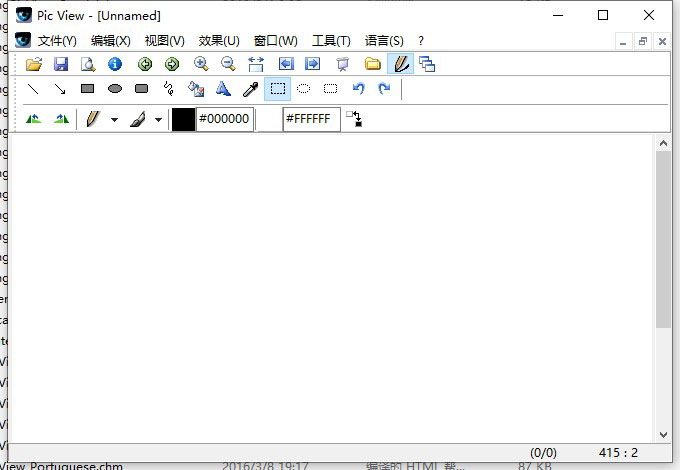
Task: Click the vertical scrollbar thumb
Action: 663,239
